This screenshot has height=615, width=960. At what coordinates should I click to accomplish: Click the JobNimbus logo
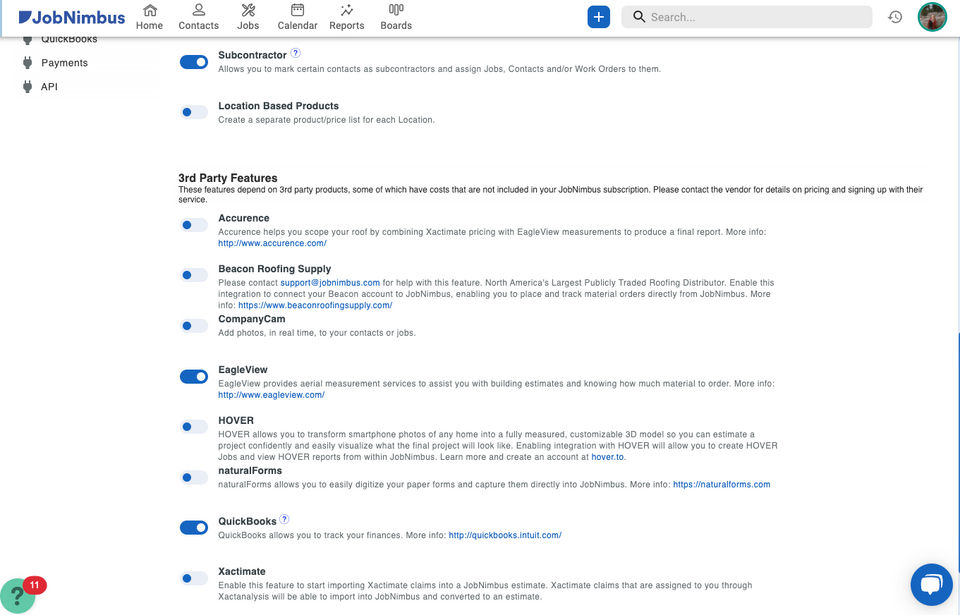pyautogui.click(x=72, y=17)
